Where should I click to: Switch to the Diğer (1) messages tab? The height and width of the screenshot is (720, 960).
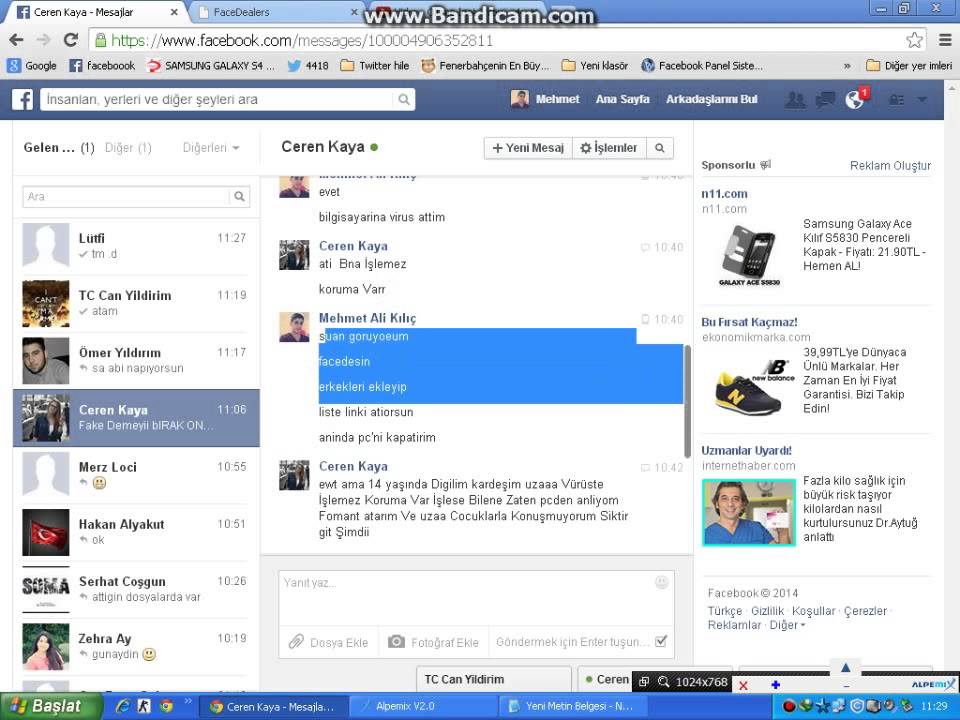tap(128, 148)
